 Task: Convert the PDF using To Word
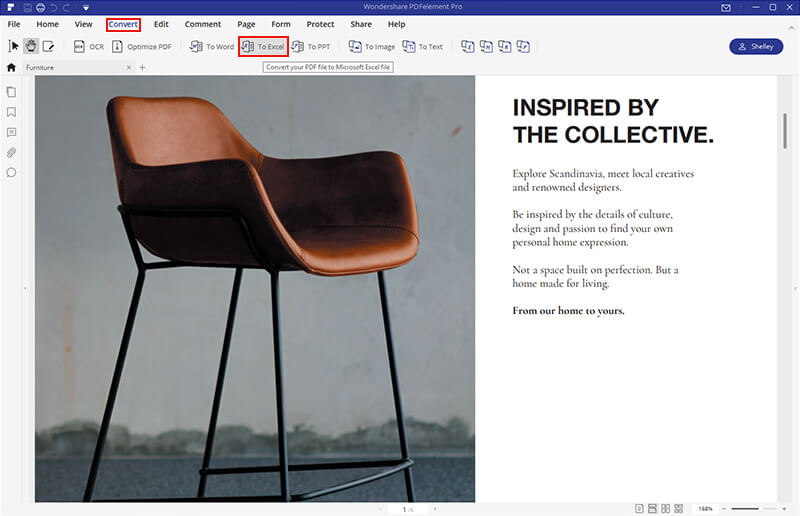point(212,47)
